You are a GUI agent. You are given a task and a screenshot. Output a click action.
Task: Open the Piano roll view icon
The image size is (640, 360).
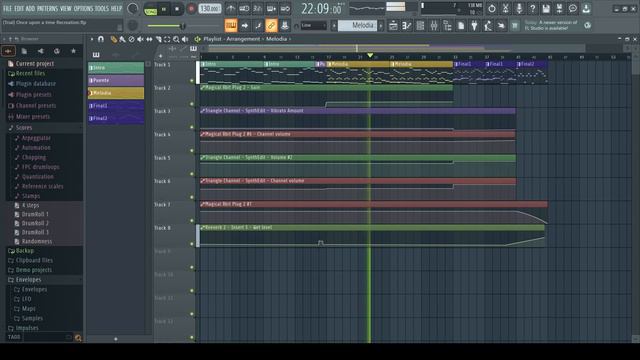(407, 26)
